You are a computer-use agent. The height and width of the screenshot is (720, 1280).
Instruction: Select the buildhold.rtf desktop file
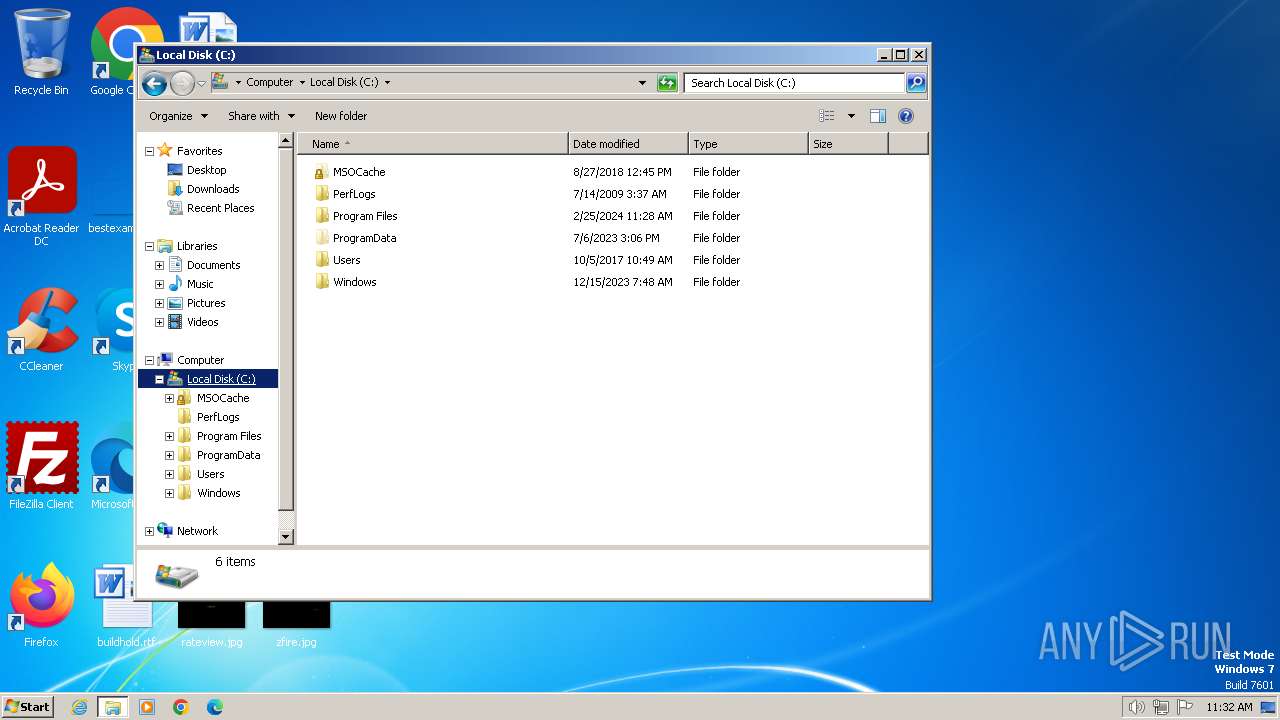(126, 605)
